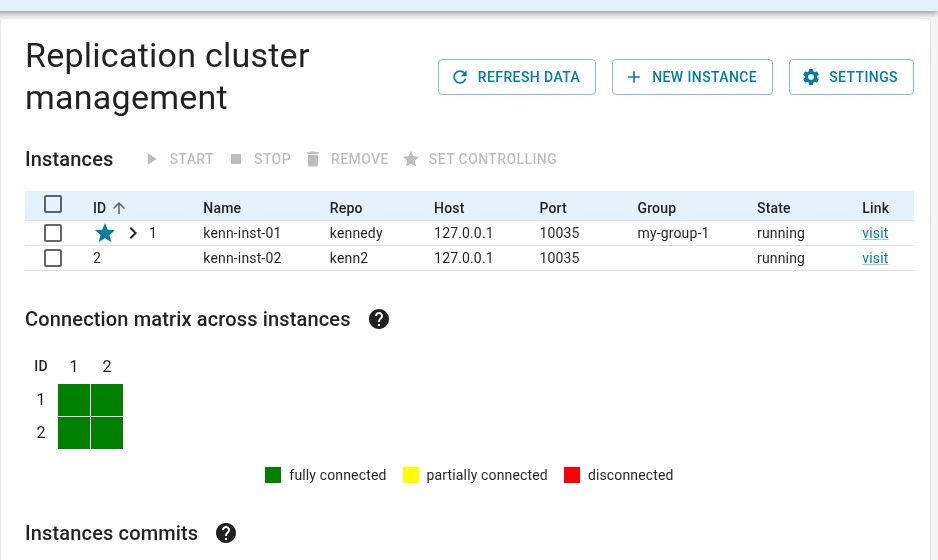Click the kennedy repo cell
Viewport: 938px width, 560px height.
pyautogui.click(x=356, y=233)
